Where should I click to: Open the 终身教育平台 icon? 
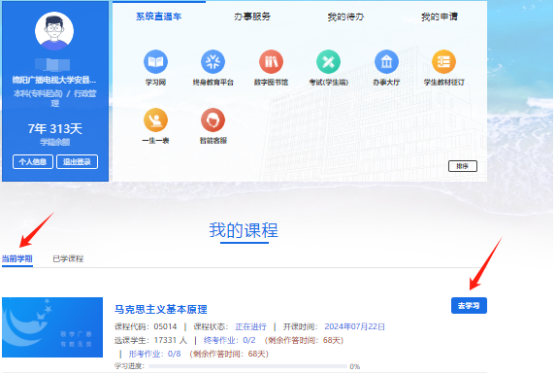[x=213, y=62]
